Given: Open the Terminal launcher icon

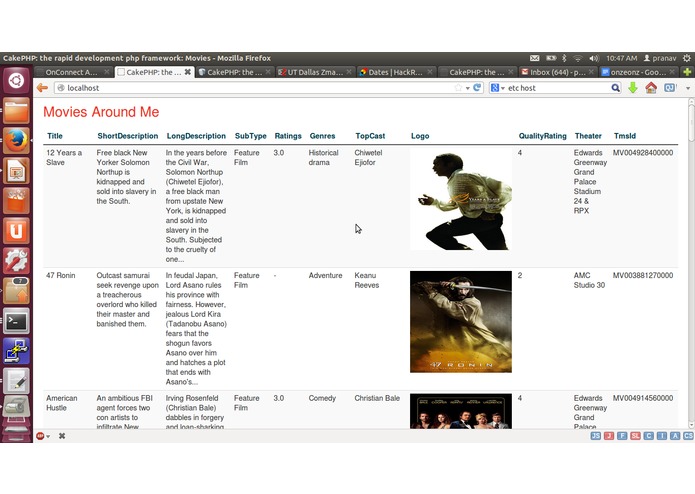Looking at the screenshot, I should pos(16,321).
